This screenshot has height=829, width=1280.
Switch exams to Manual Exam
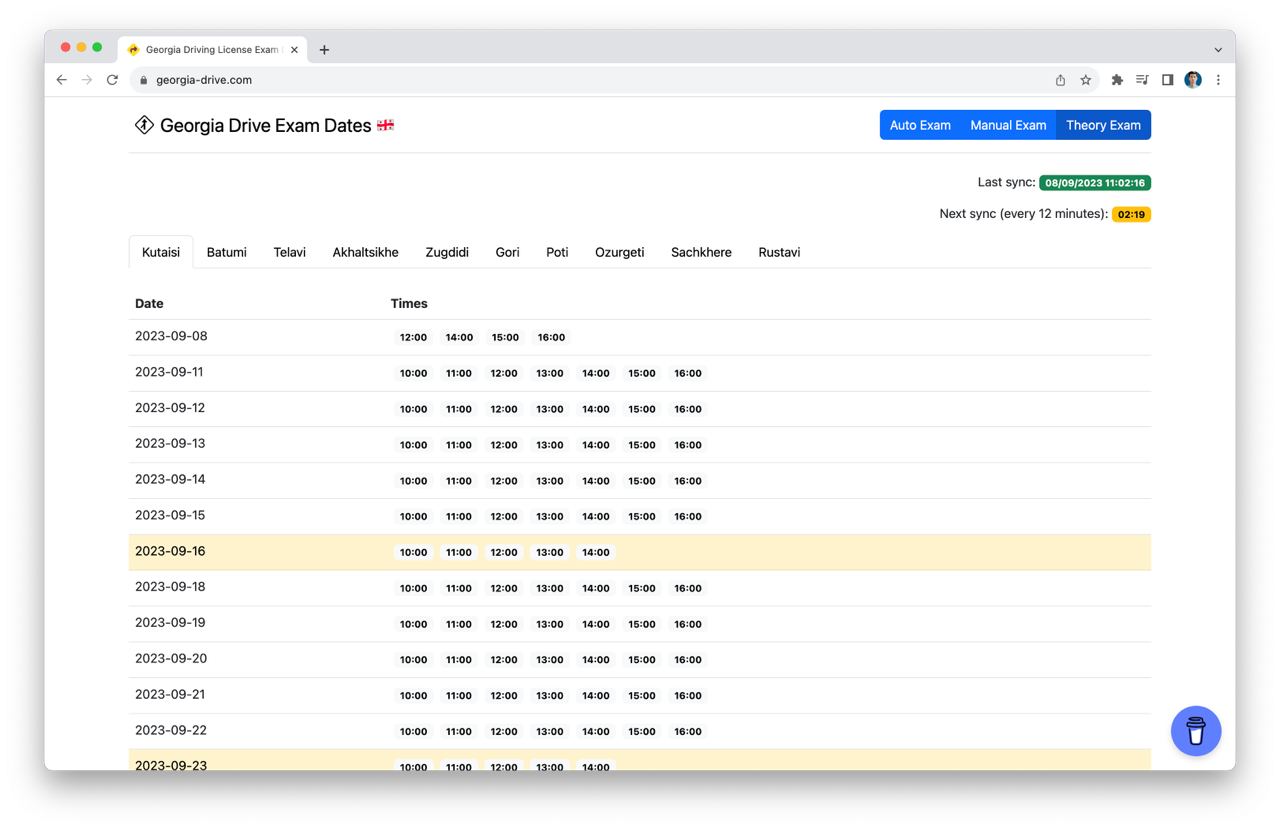point(1007,125)
